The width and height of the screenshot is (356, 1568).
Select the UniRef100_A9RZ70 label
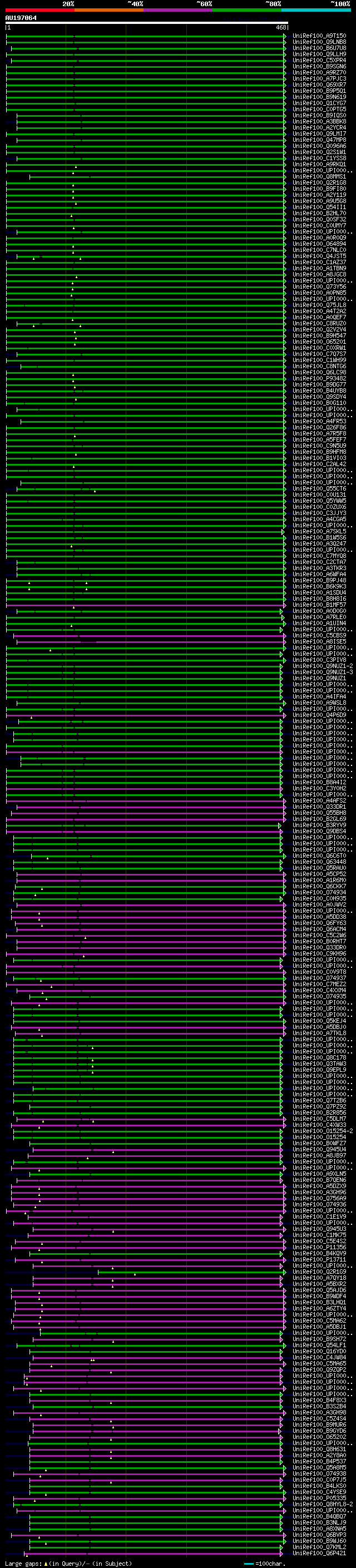[319, 72]
